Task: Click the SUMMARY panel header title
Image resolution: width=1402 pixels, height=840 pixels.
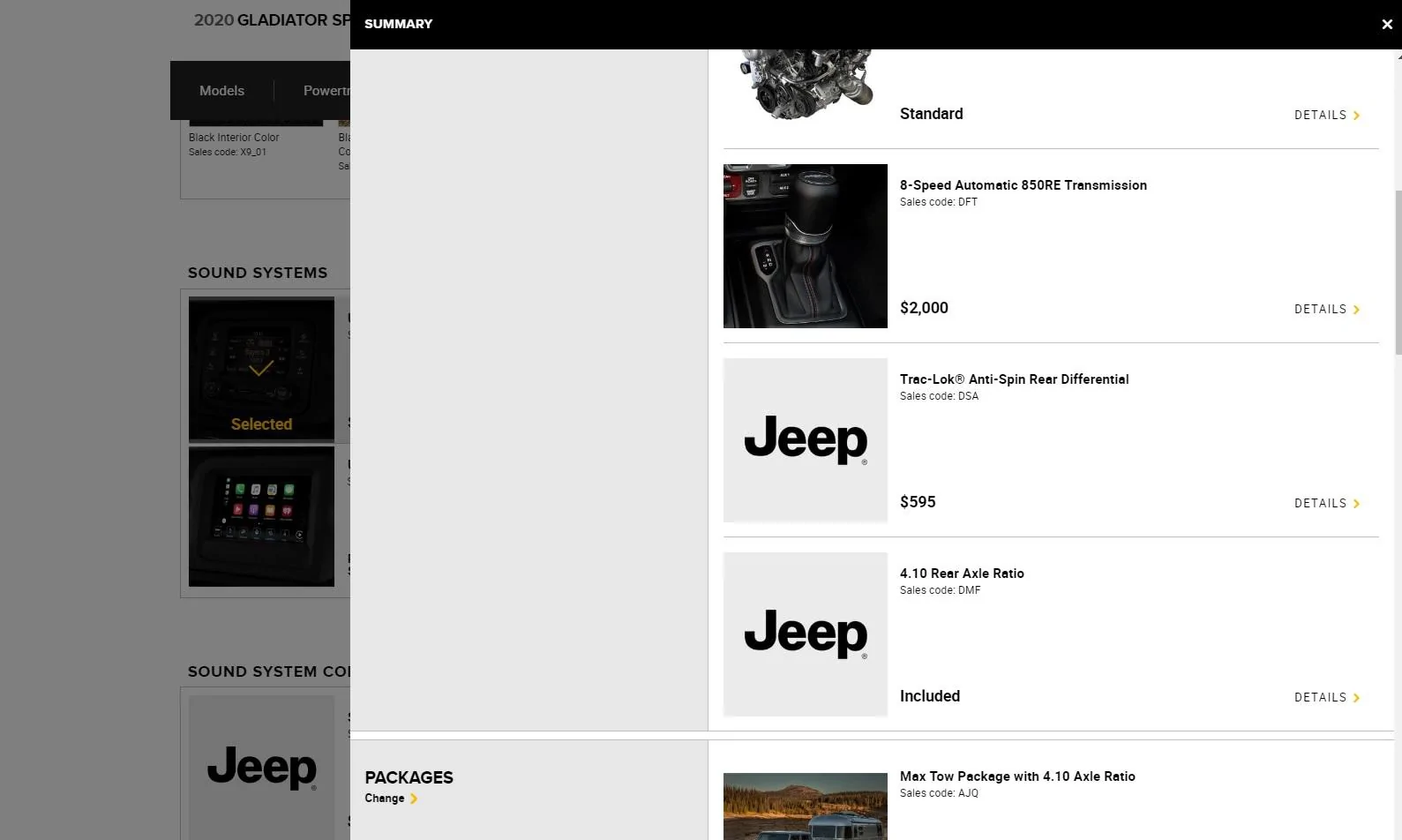Action: point(398,24)
